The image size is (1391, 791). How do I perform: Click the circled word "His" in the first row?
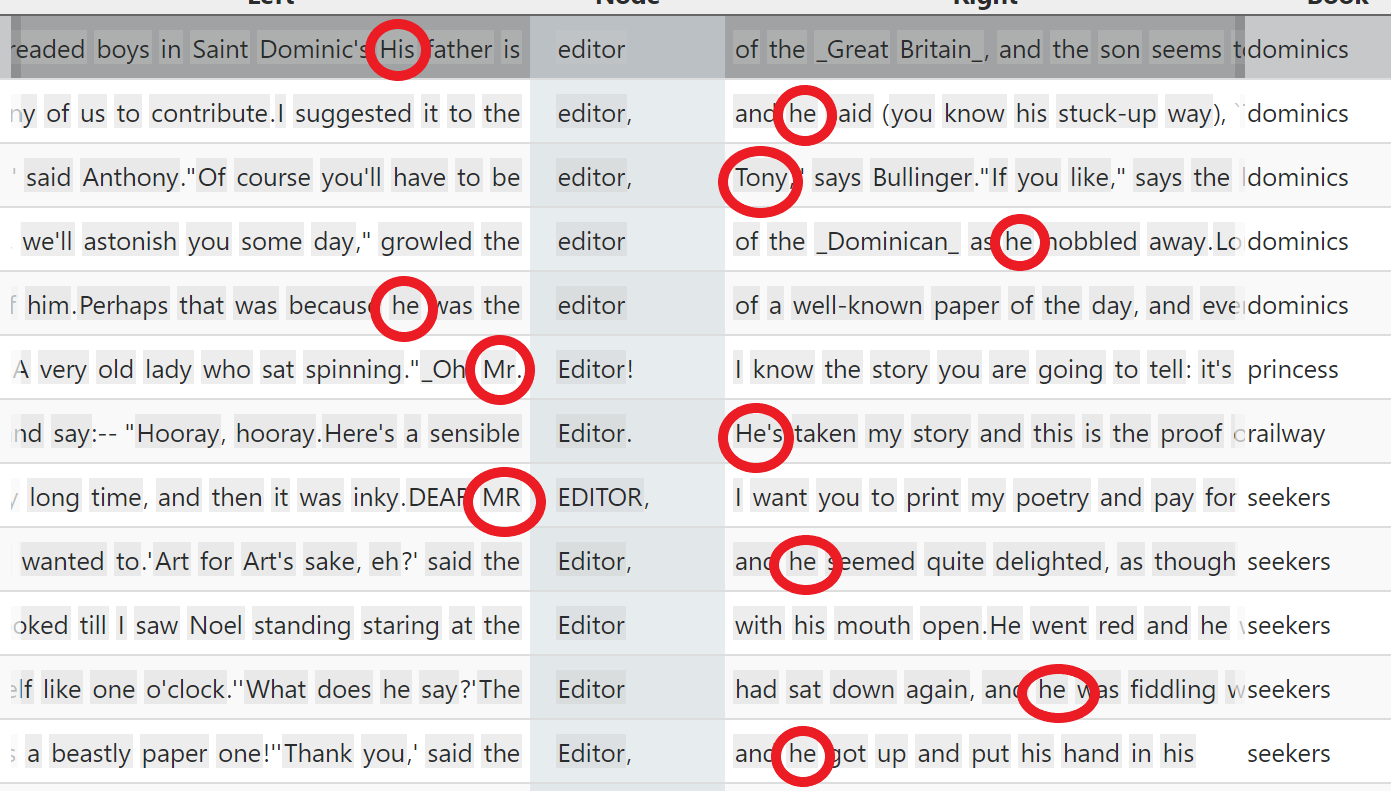point(397,50)
